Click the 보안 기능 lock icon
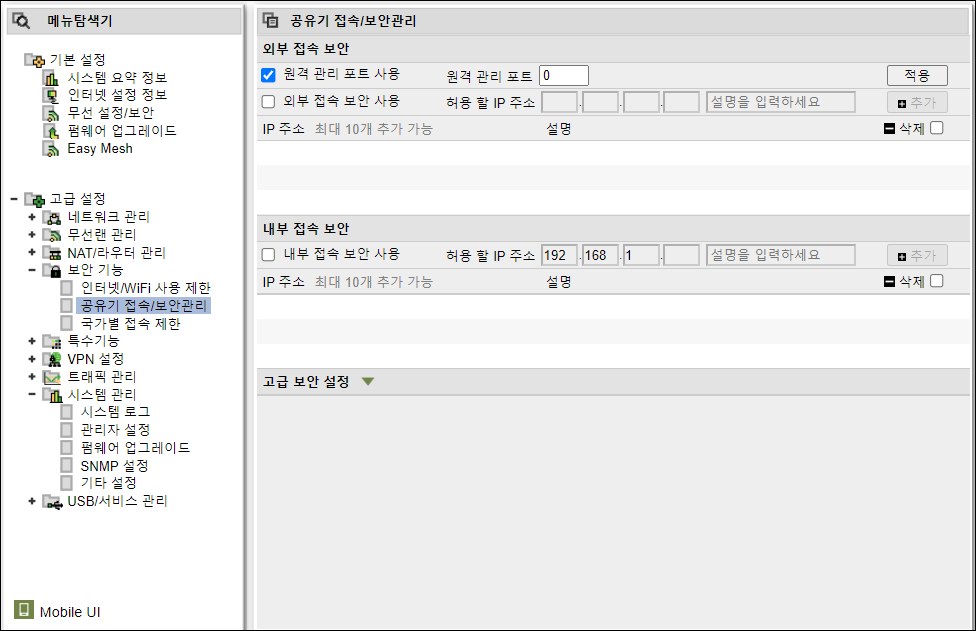The height and width of the screenshot is (631, 976). point(52,270)
